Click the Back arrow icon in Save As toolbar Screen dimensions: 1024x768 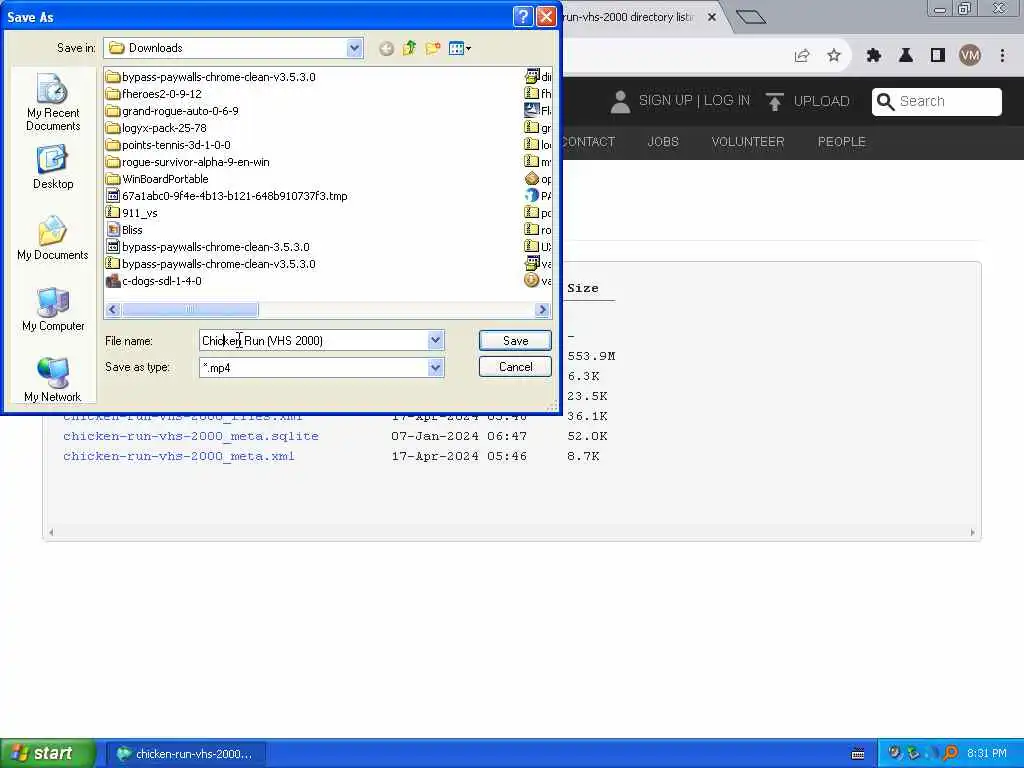(x=386, y=48)
